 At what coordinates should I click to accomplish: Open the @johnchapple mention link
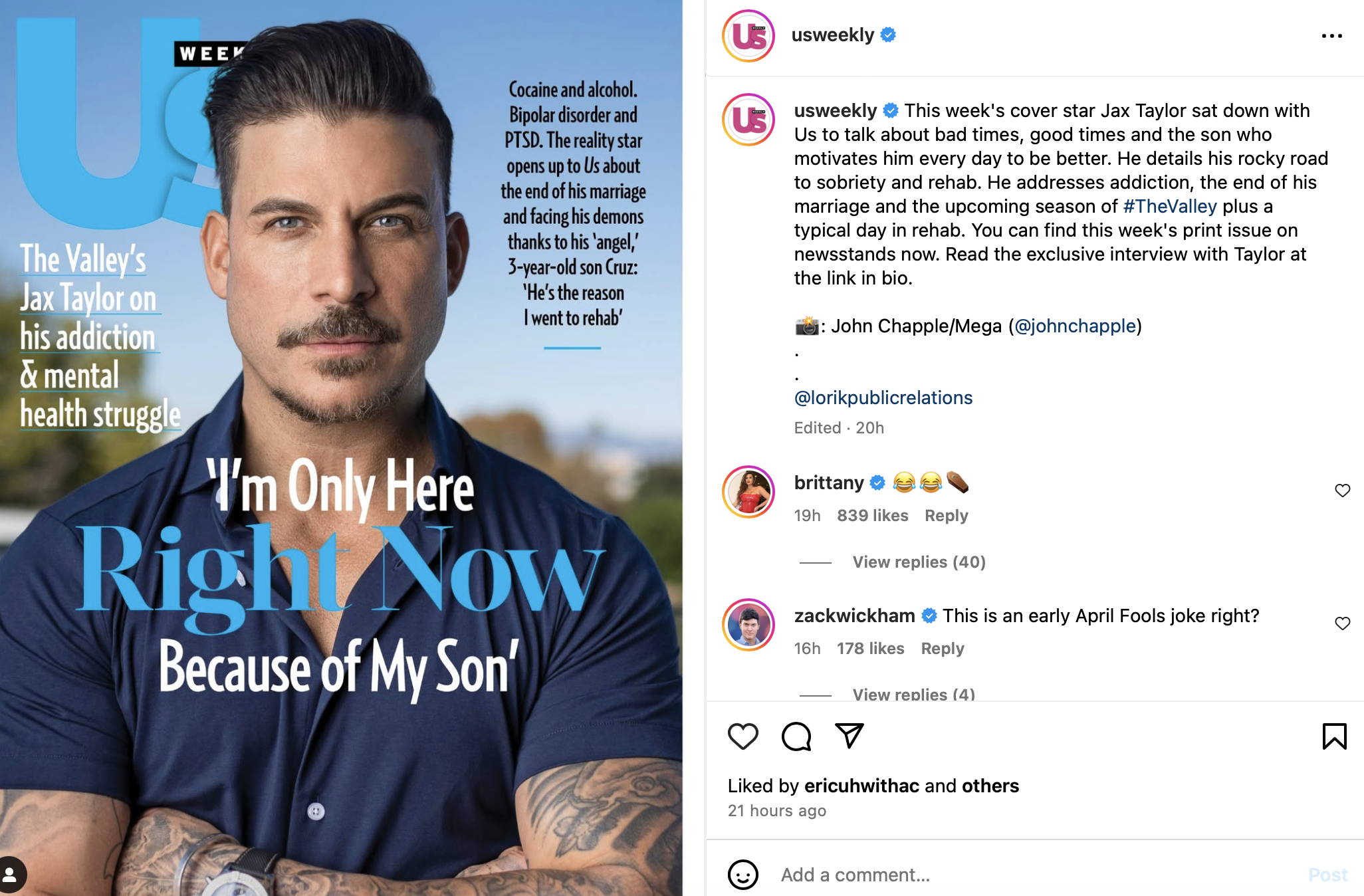point(1075,326)
